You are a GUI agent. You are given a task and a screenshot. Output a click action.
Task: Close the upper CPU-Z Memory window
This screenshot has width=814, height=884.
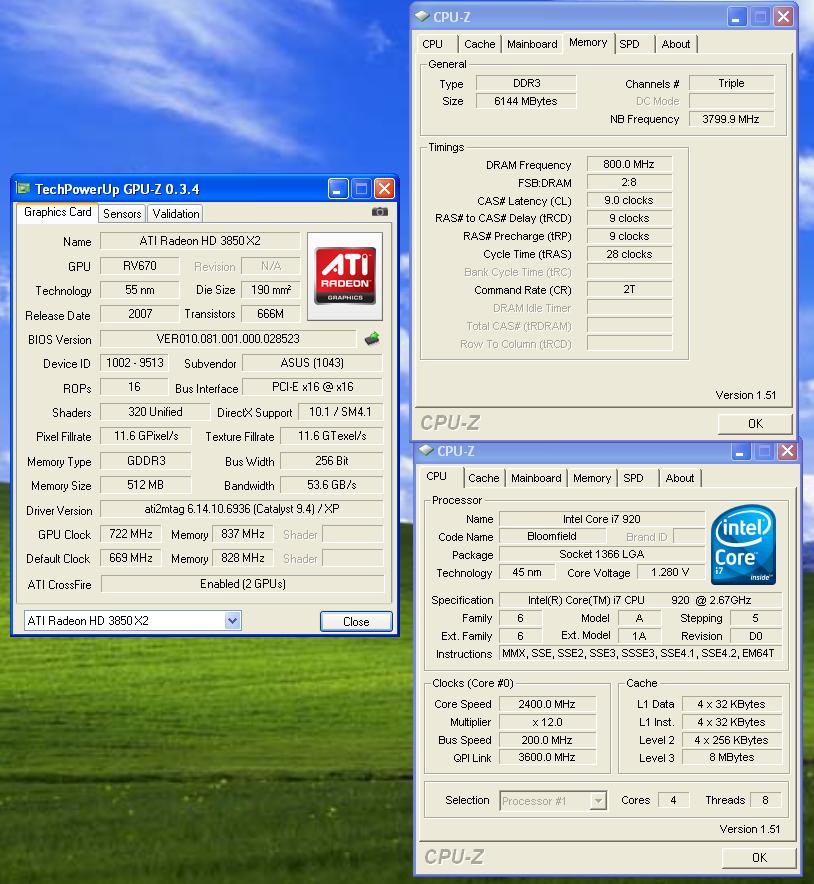(x=783, y=17)
